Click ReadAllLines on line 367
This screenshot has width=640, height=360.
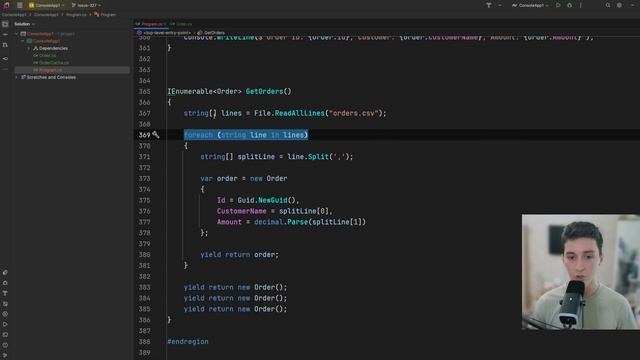click(299, 113)
